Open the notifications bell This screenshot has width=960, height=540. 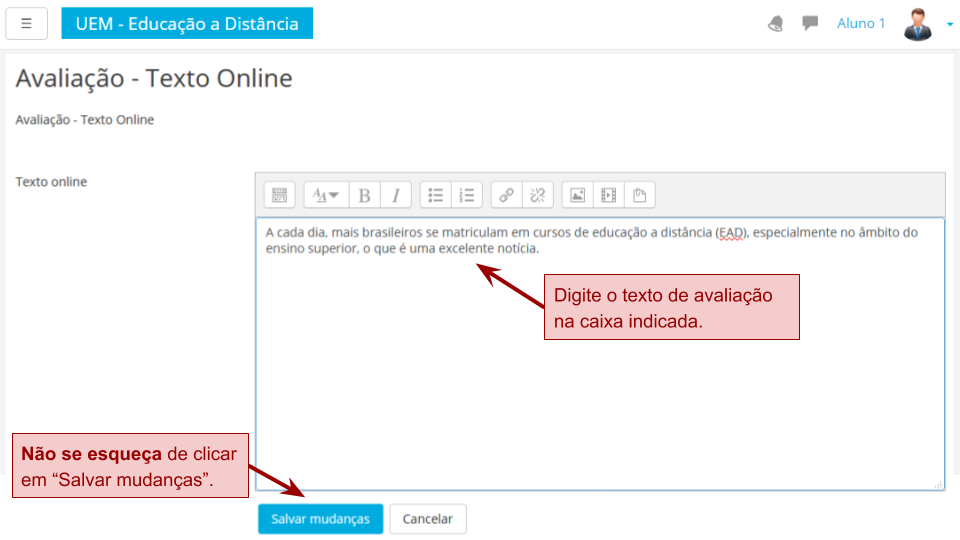pyautogui.click(x=776, y=23)
